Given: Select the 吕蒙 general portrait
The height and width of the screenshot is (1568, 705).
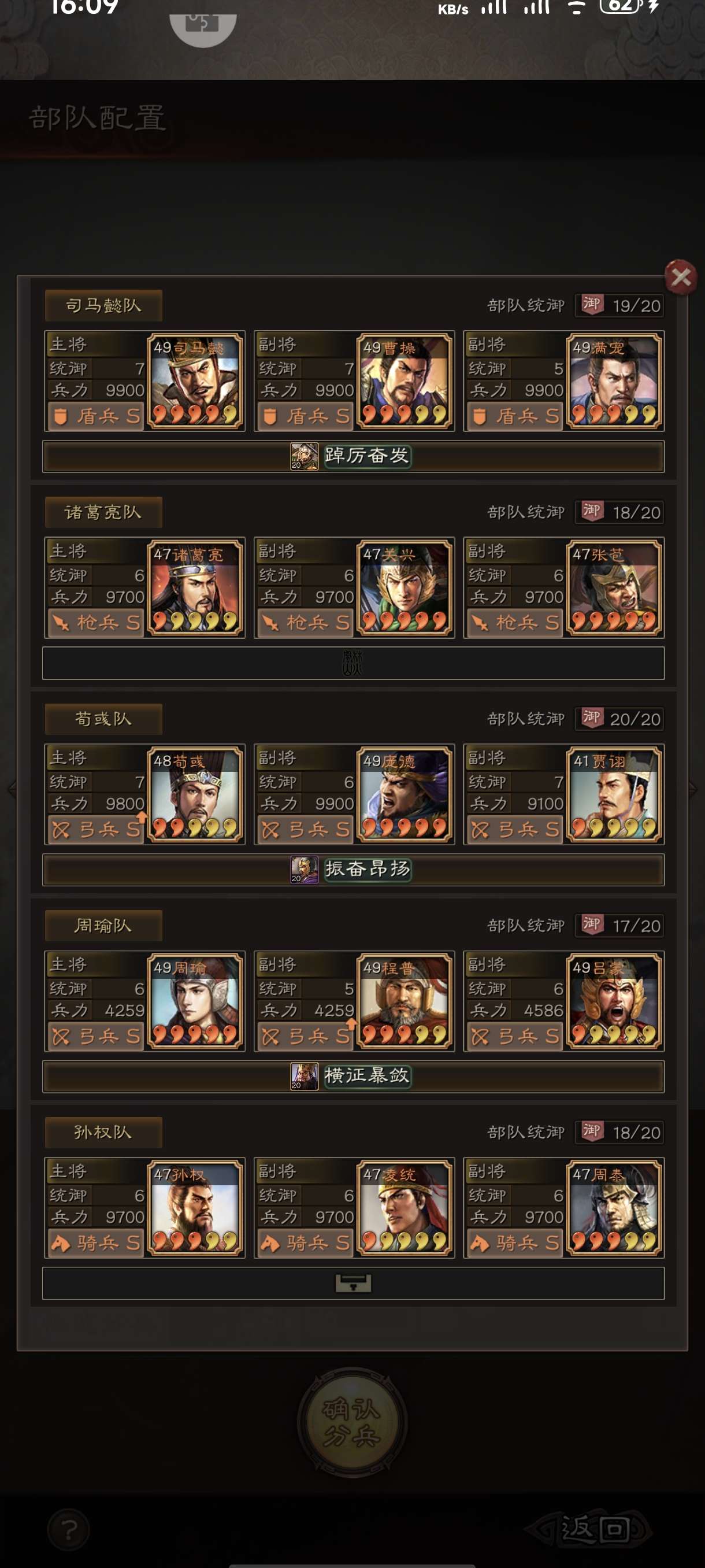Looking at the screenshot, I should pyautogui.click(x=614, y=1001).
